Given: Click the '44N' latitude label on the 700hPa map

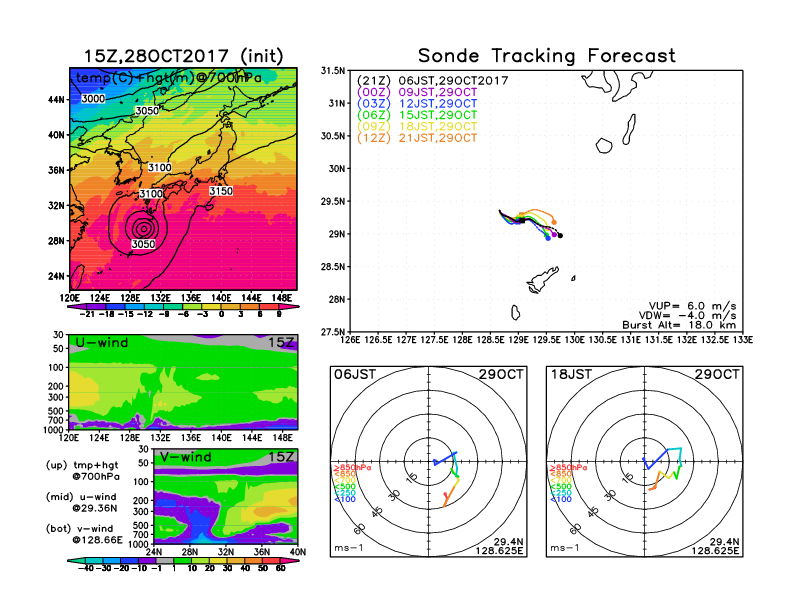Looking at the screenshot, I should 57,100.
